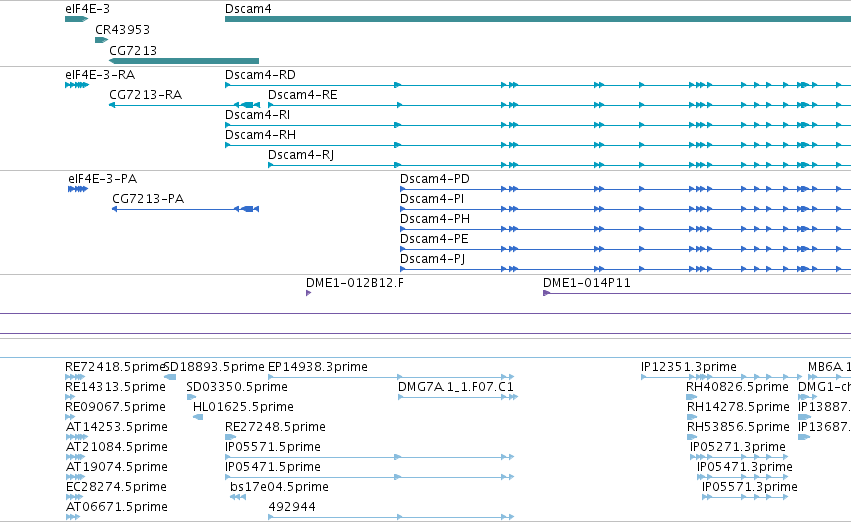Select EST IP12351.3prime label
This screenshot has height=522, width=851.
pyautogui.click(x=689, y=367)
